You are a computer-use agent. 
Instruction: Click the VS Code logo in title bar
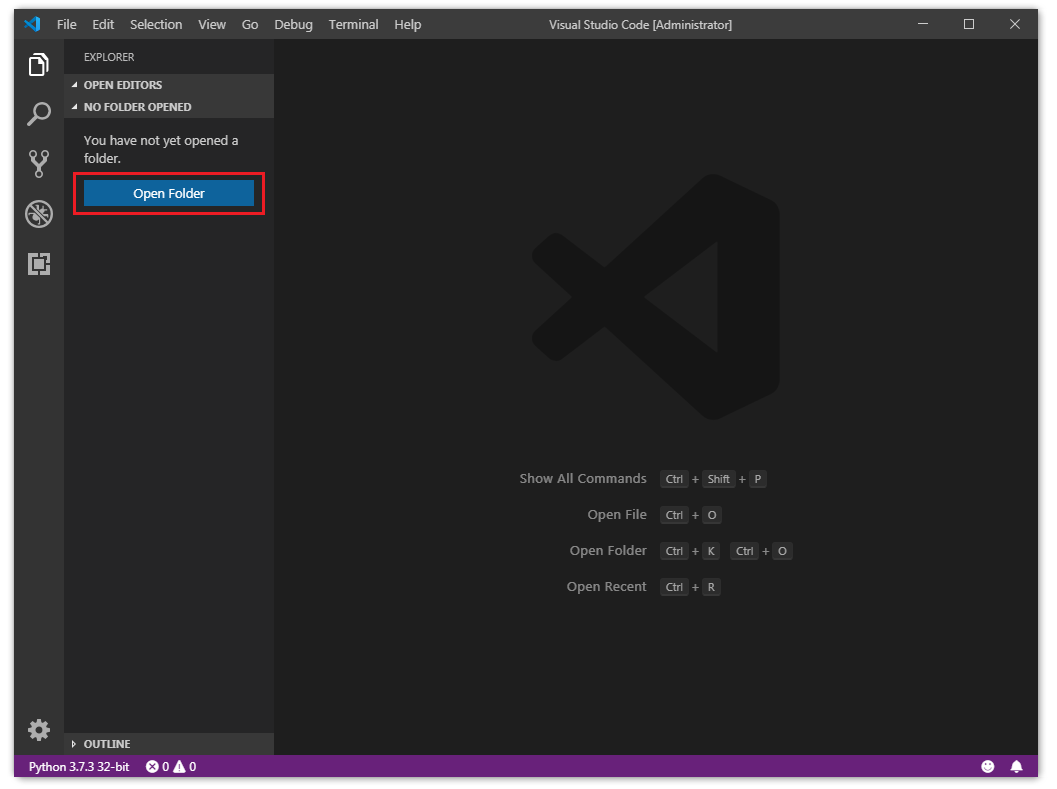[32, 24]
